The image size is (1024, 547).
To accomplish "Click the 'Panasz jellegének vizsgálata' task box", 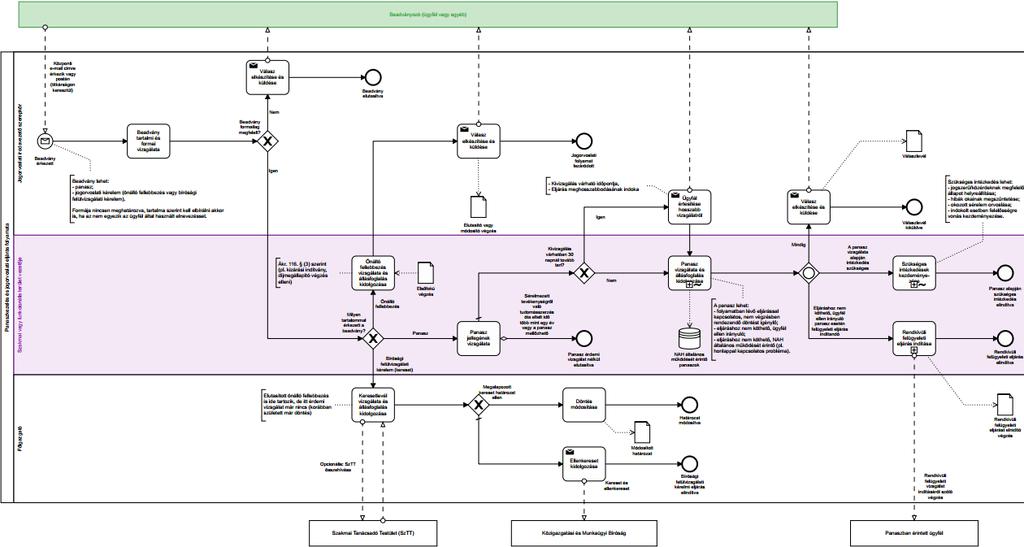I will click(479, 338).
